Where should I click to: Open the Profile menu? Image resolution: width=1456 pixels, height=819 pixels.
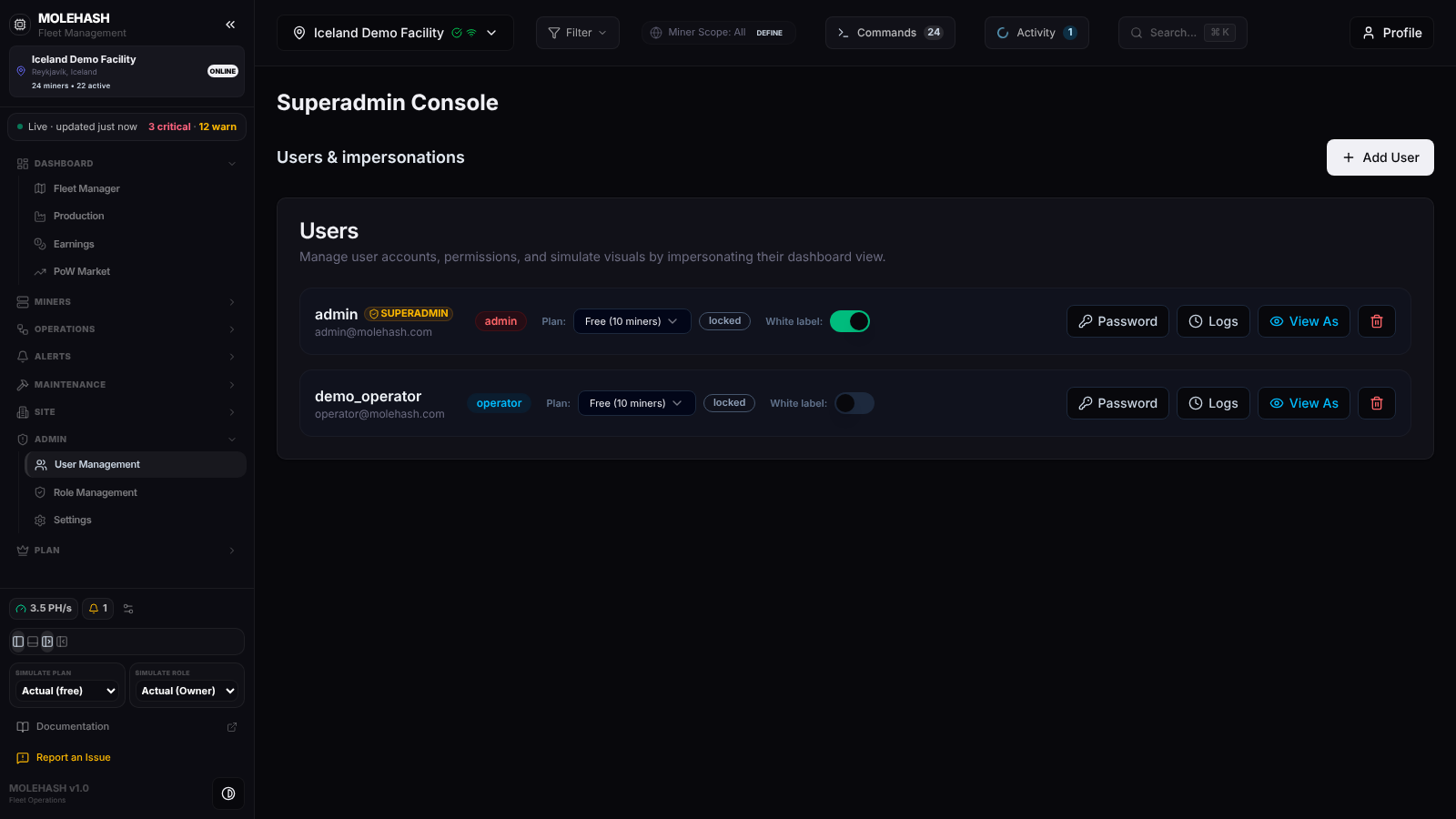[1391, 33]
